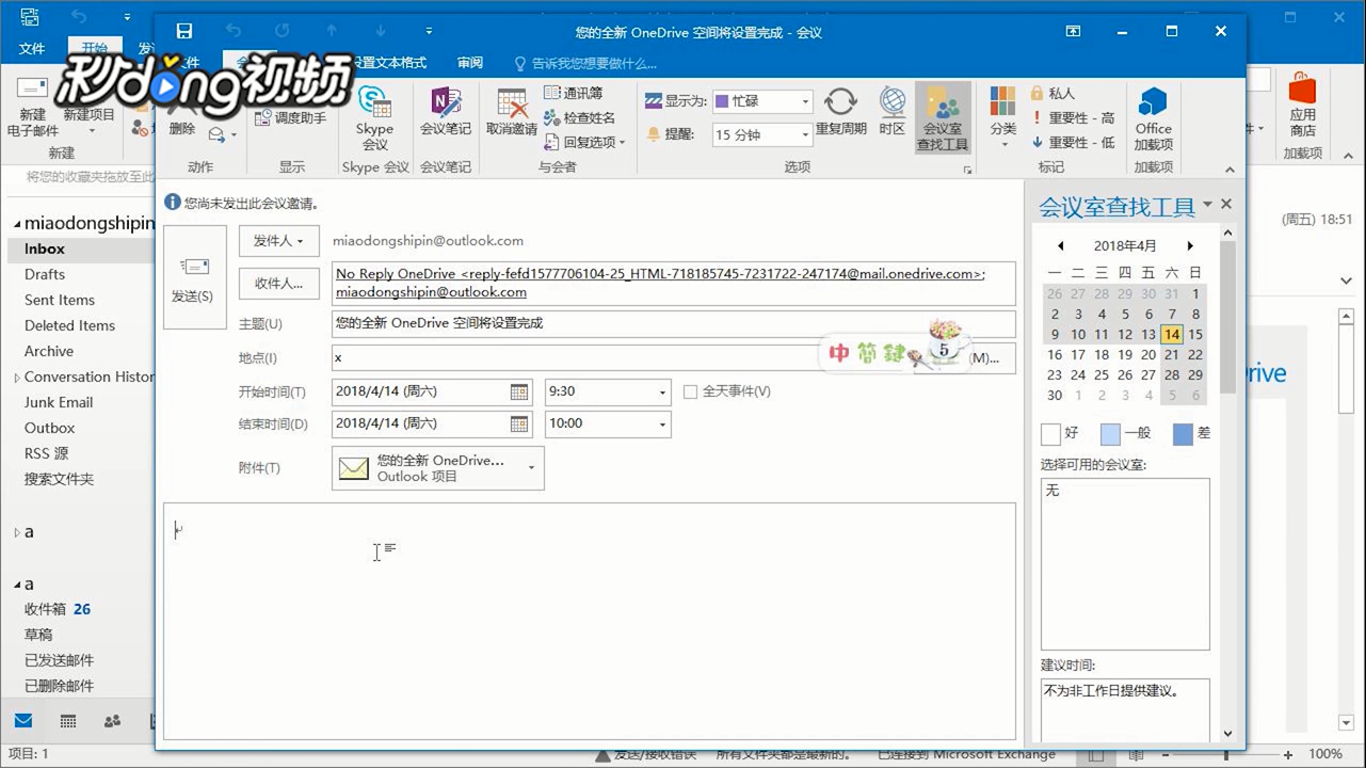1366x768 pixels.
Task: Click into the 地点 location field
Action: [622, 357]
